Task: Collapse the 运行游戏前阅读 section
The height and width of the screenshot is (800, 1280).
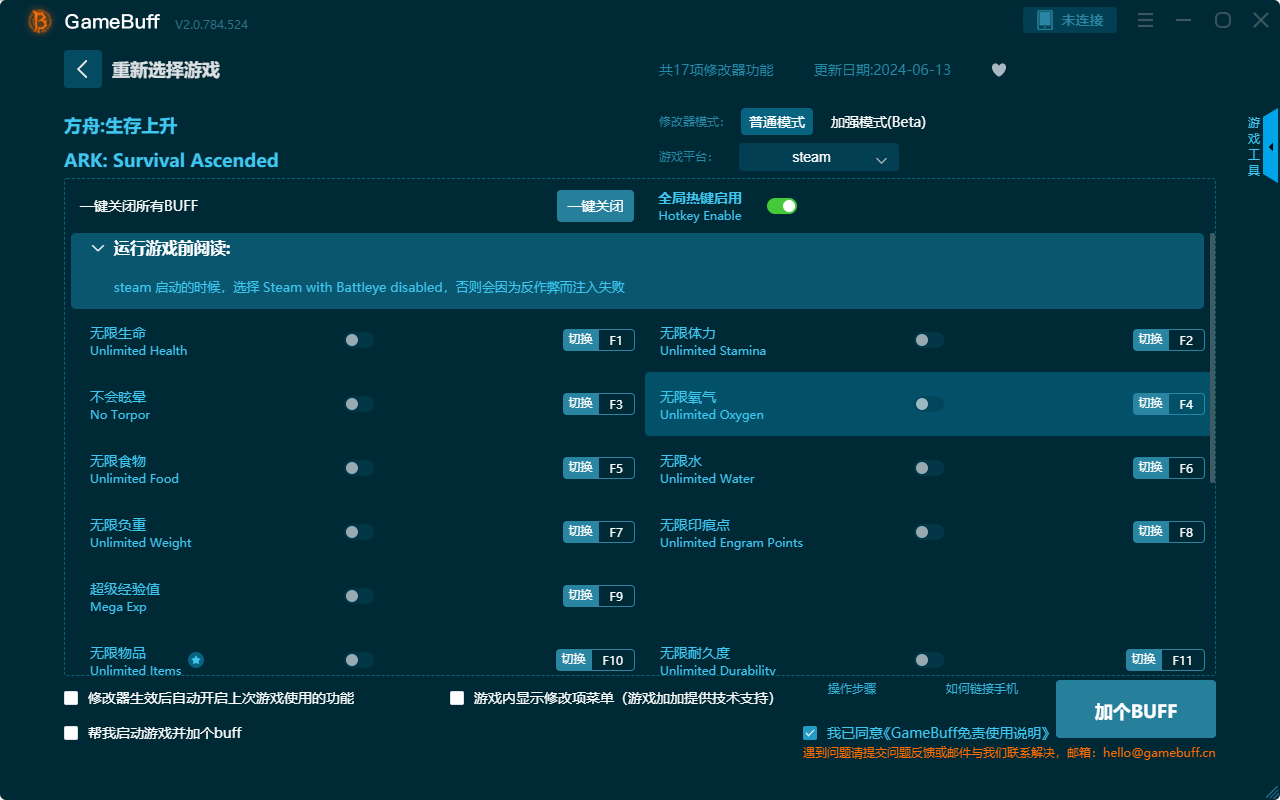Action: 97,248
